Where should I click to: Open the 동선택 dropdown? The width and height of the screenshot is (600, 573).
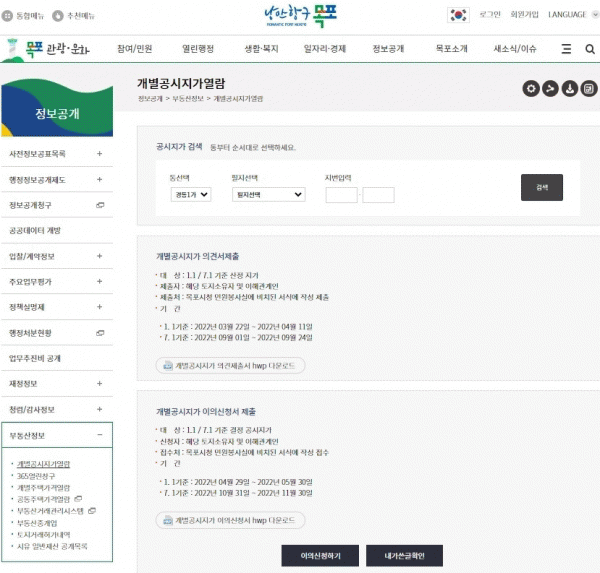click(x=190, y=195)
